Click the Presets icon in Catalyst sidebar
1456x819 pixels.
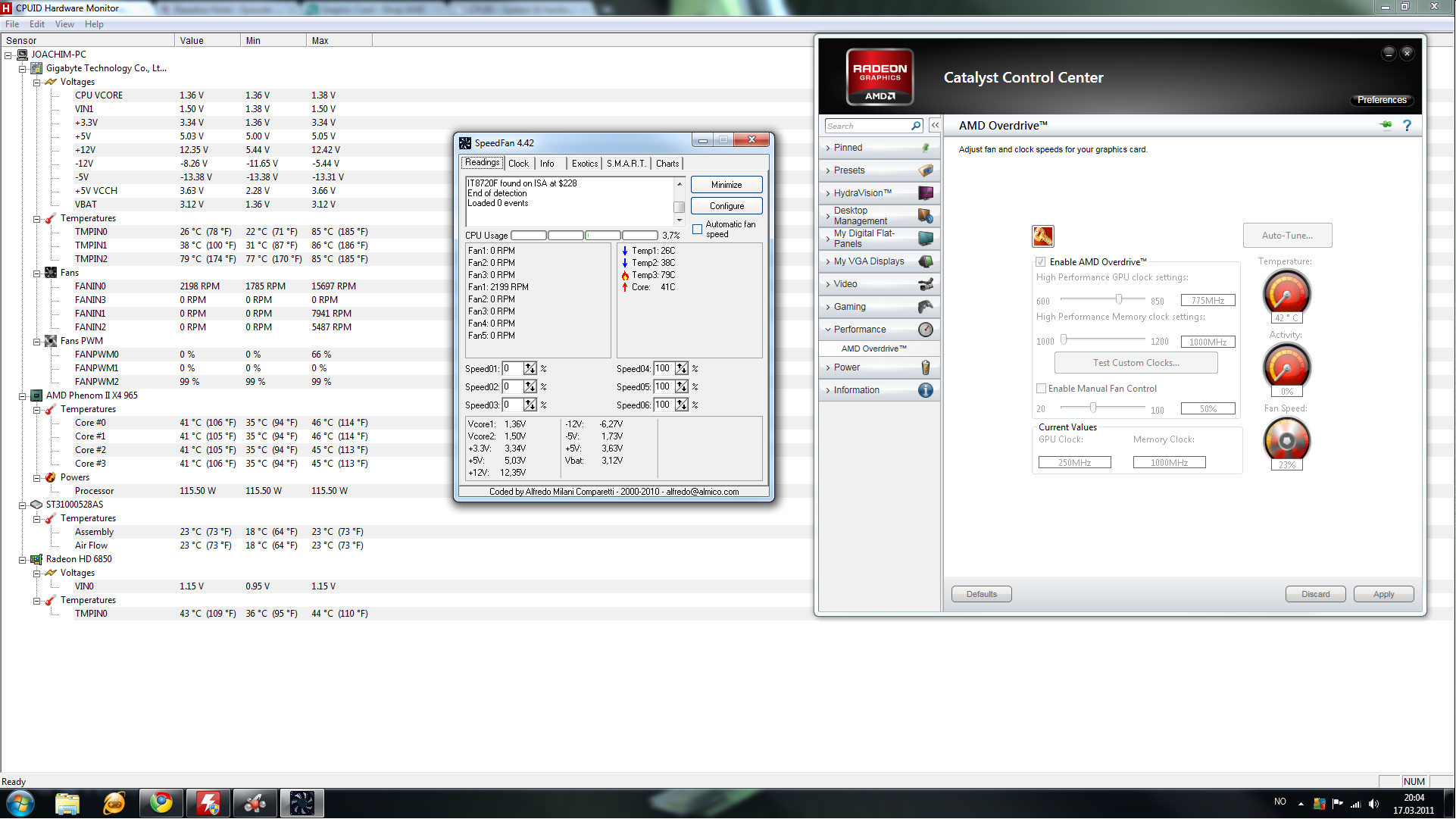[926, 170]
